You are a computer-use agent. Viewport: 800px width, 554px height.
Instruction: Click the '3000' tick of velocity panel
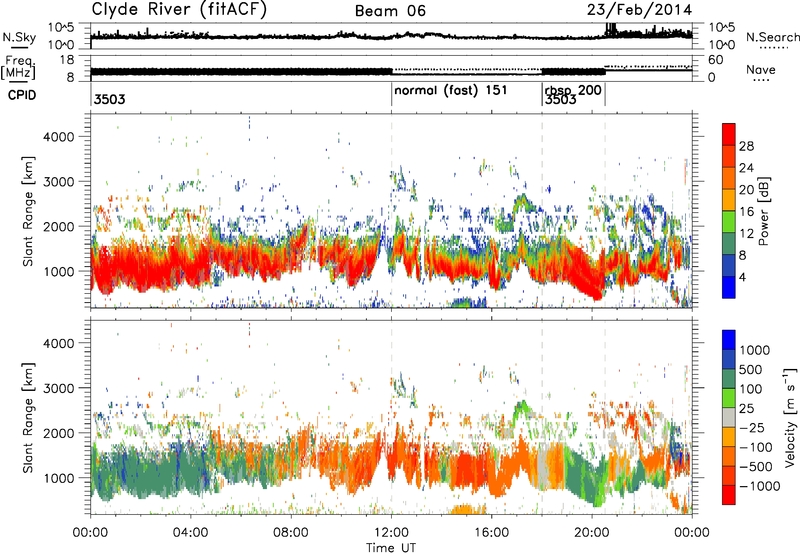[59, 388]
